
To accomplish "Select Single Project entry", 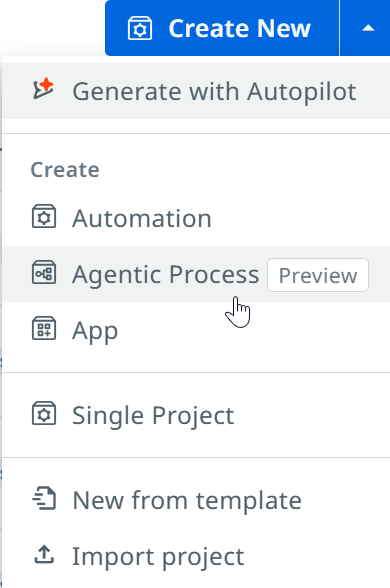I will (196, 415).
